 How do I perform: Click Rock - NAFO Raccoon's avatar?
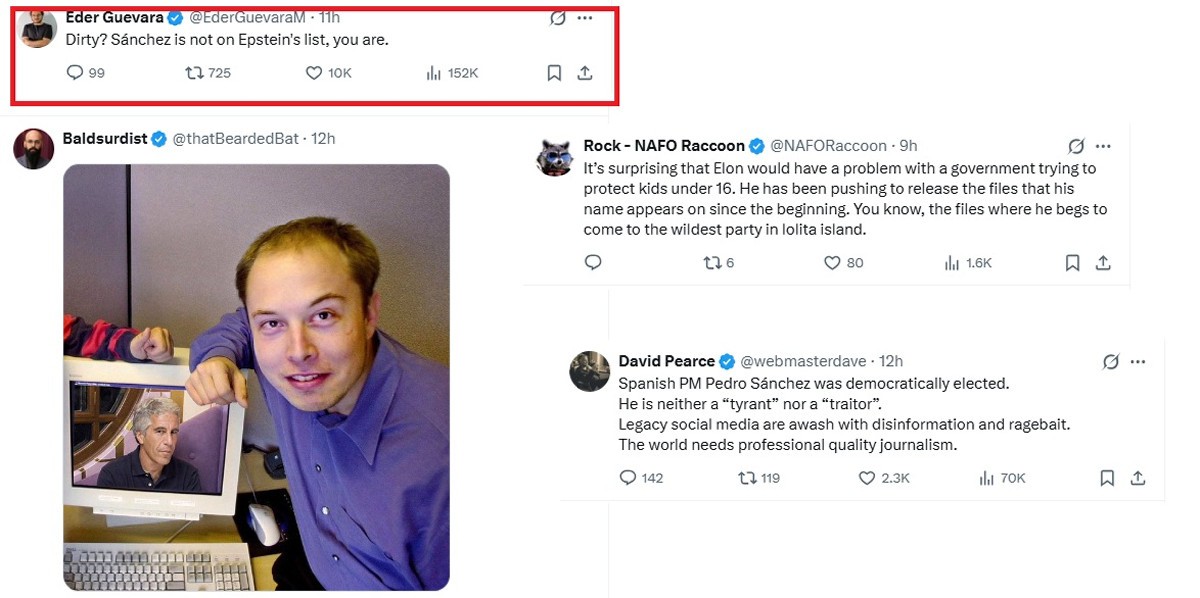554,157
